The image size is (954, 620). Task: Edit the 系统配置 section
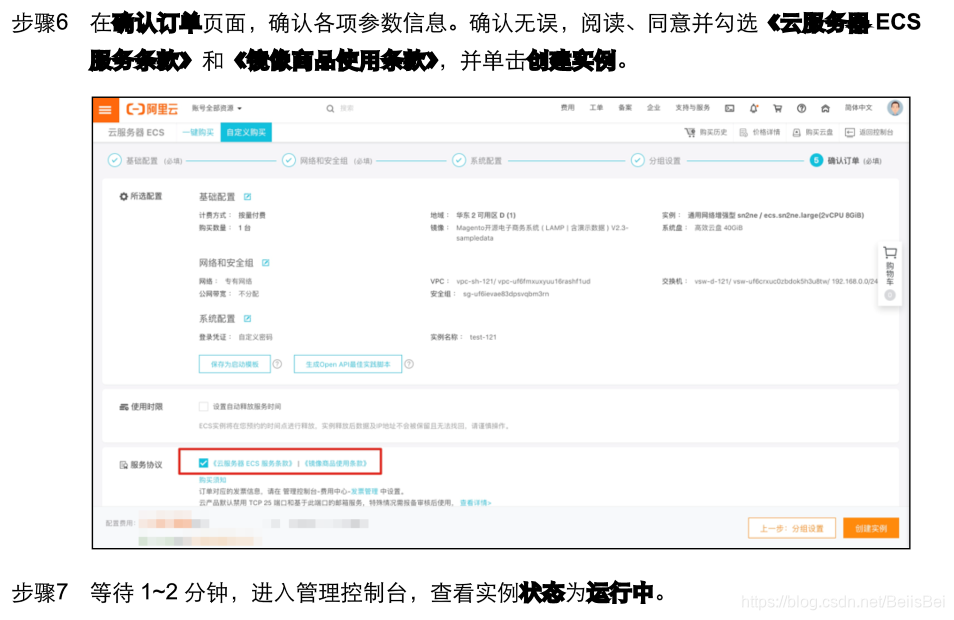[248, 318]
